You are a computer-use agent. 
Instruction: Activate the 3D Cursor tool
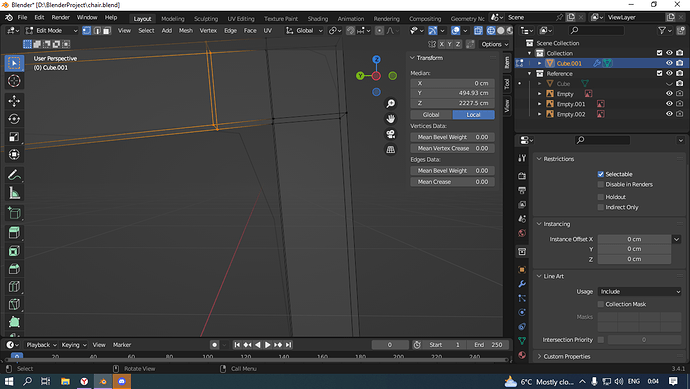14,81
